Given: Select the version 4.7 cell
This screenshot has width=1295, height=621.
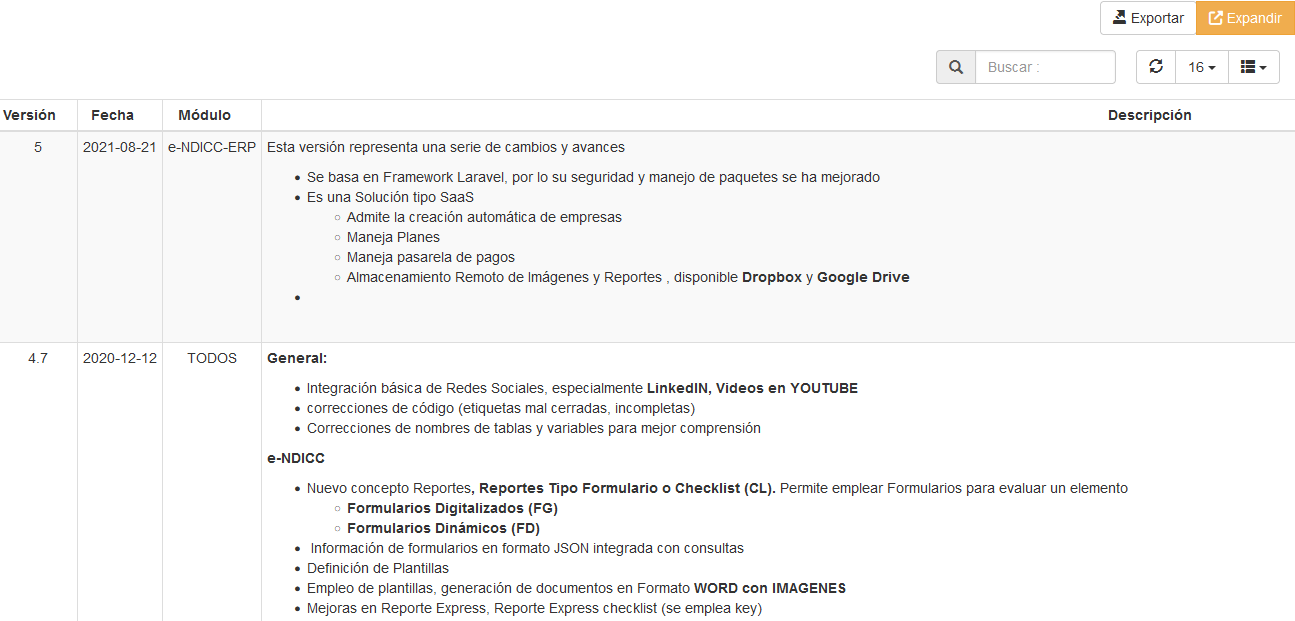Looking at the screenshot, I should coord(38,358).
